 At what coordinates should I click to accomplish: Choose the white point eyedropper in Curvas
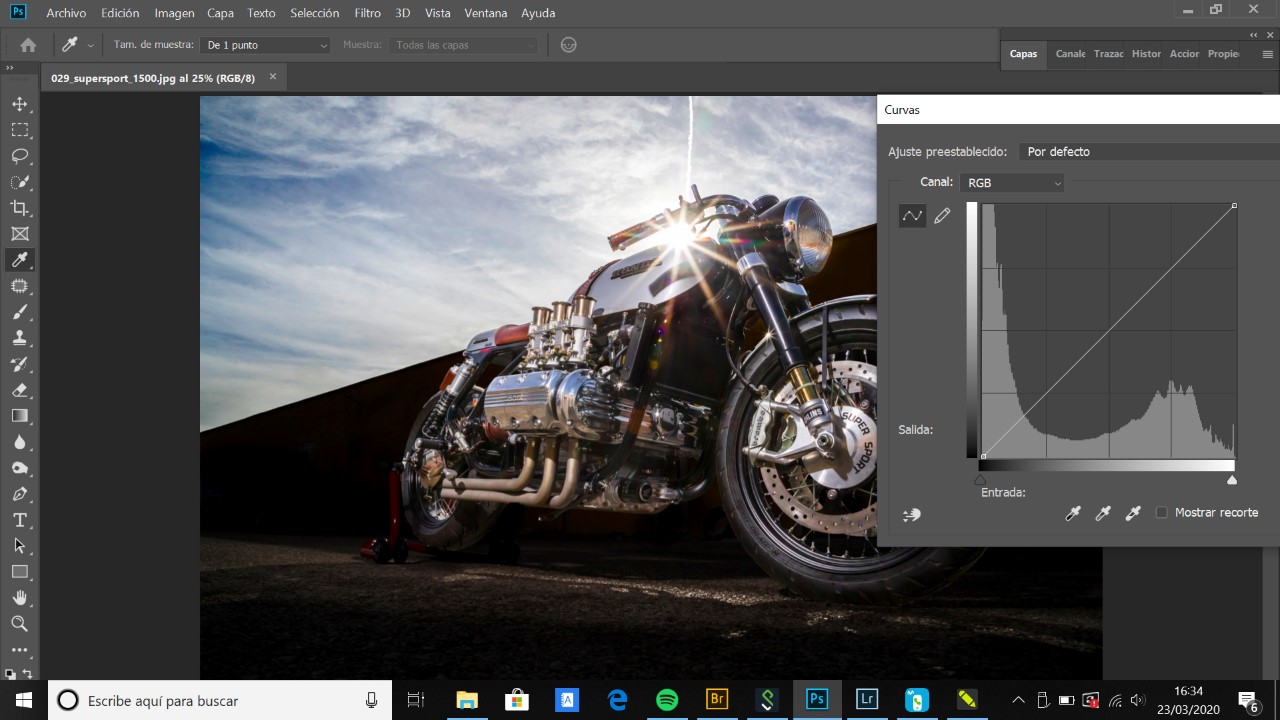(x=1133, y=513)
